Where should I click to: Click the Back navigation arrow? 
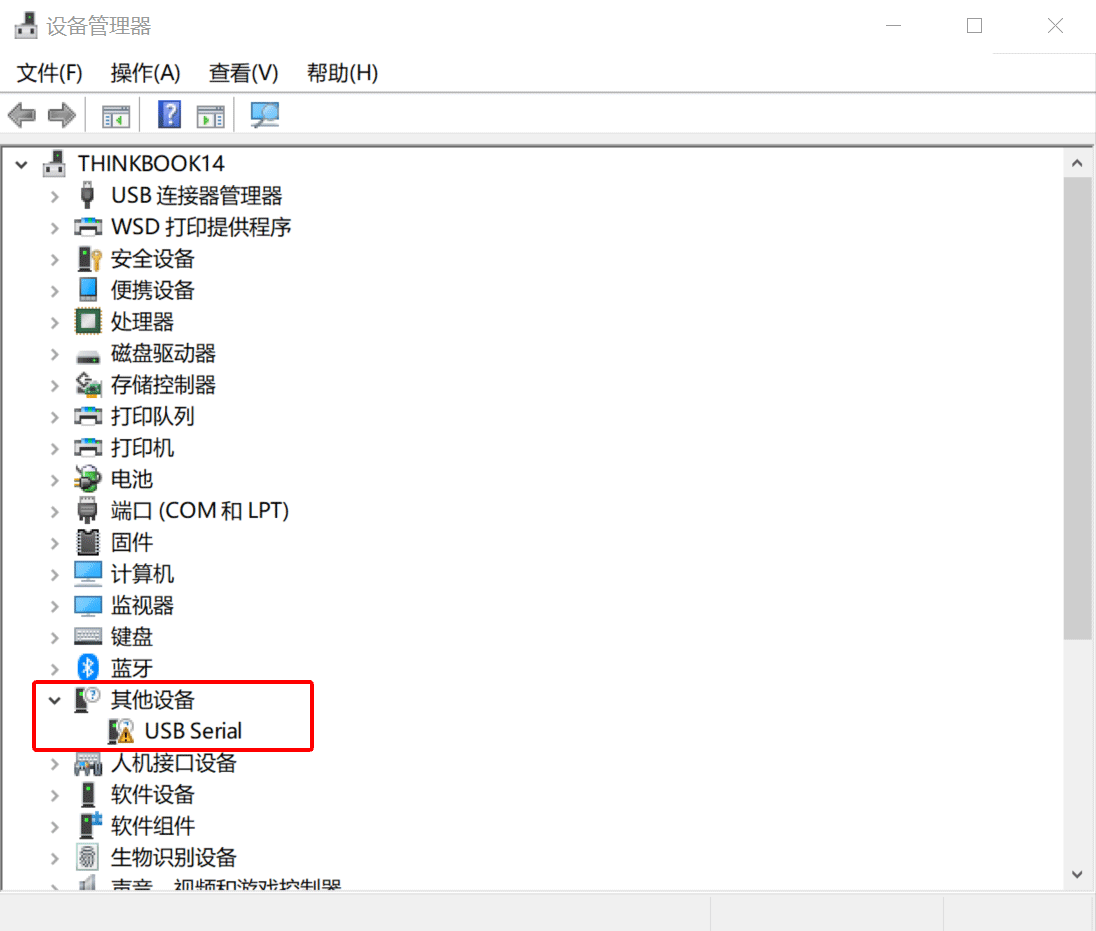(x=21, y=114)
